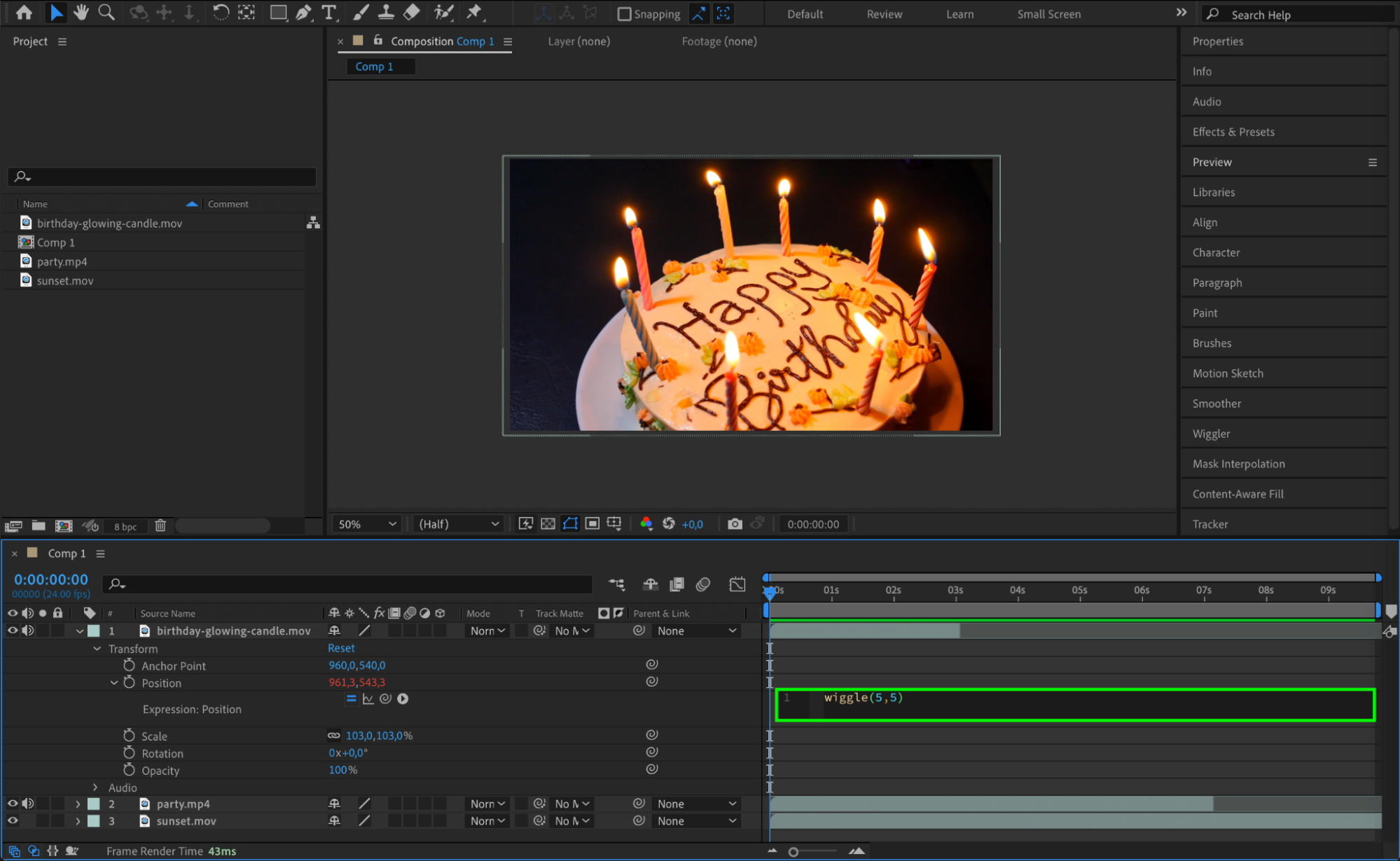The image size is (1400, 861).
Task: Enable the Snapping checkbox
Action: [624, 14]
